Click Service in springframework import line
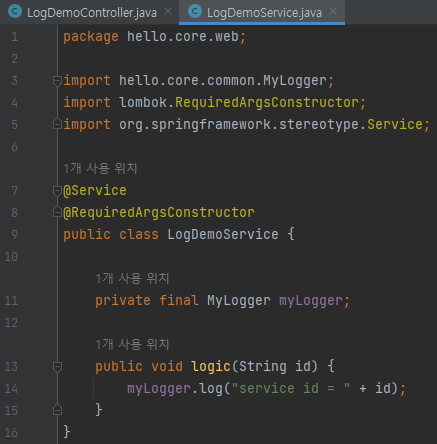This screenshot has height=444, width=437. tap(395, 125)
